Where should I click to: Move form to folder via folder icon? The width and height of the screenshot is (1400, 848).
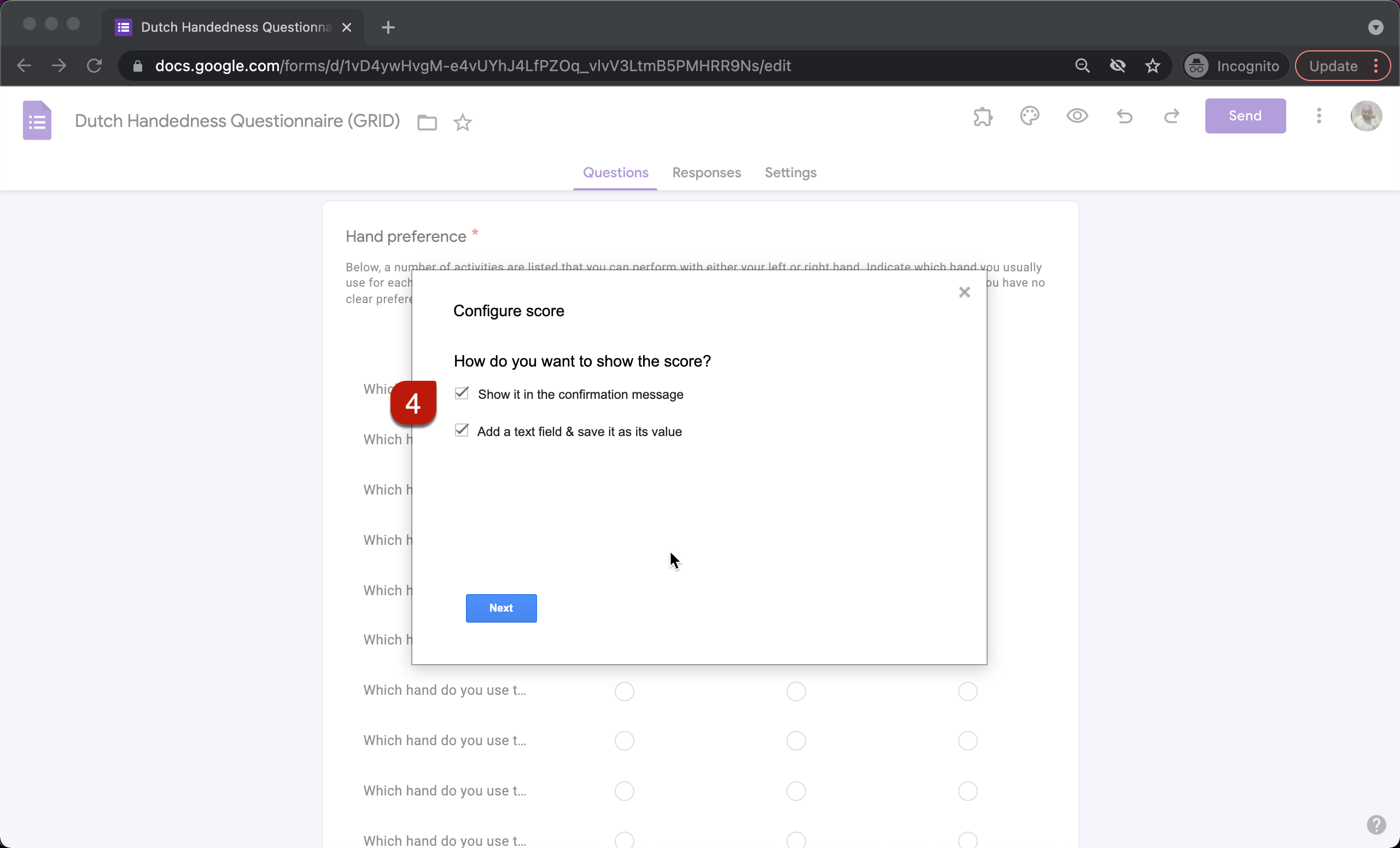(x=426, y=122)
